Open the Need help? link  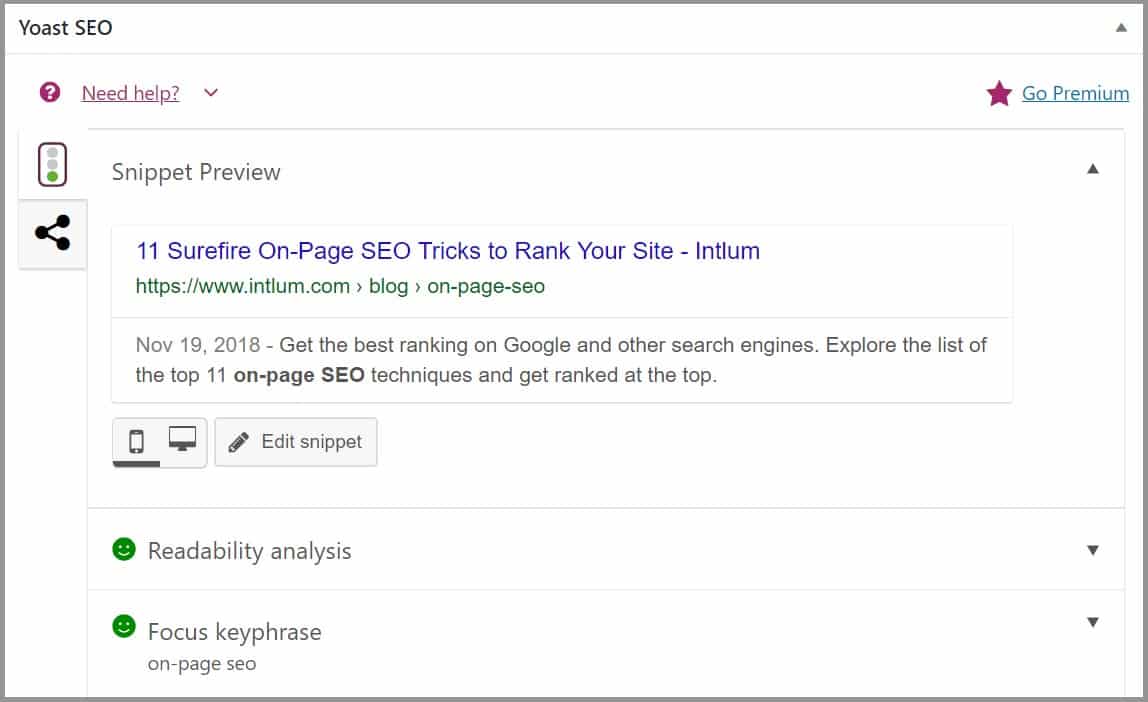130,93
